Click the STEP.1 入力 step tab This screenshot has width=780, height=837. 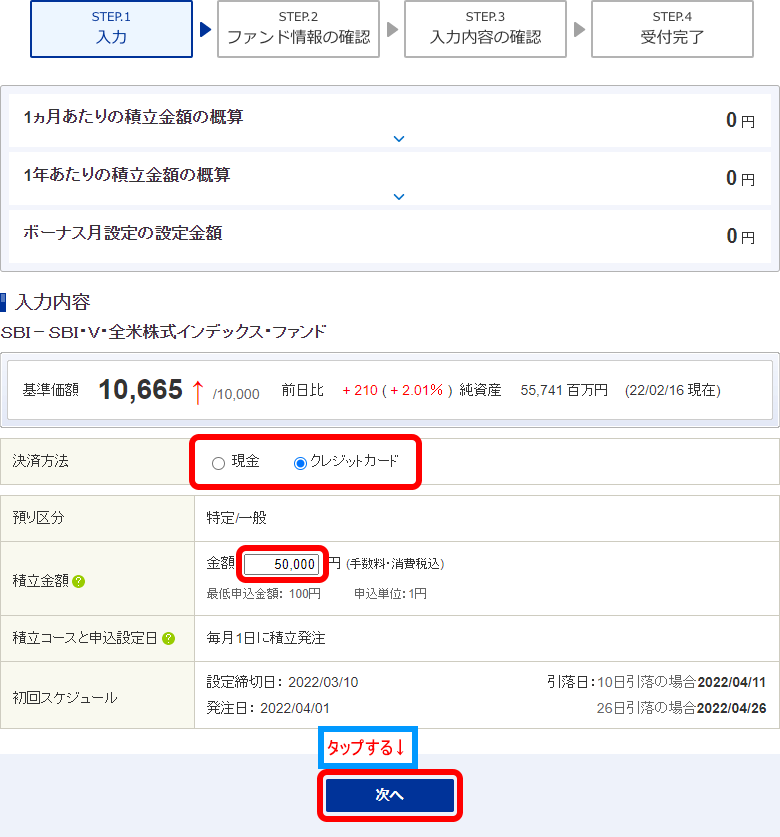(111, 29)
